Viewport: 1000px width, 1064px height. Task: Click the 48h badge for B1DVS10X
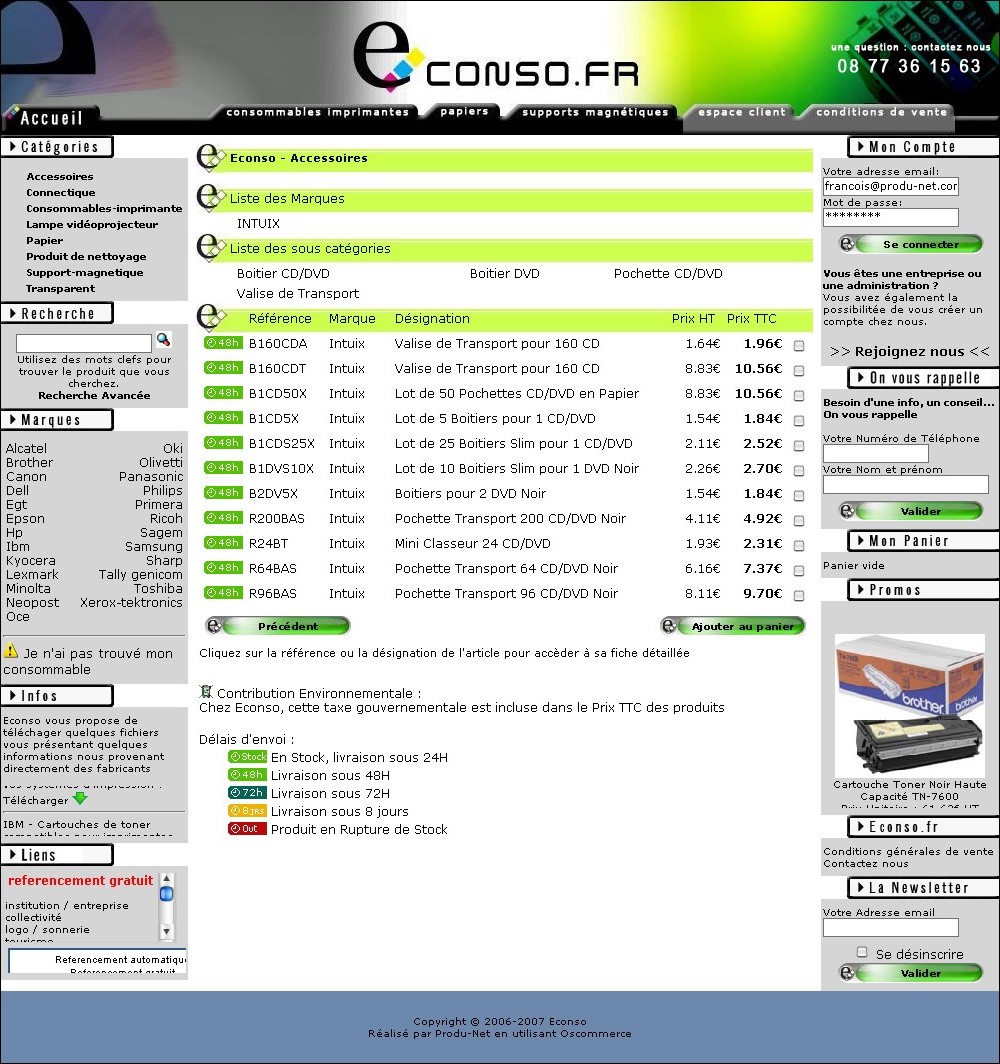[223, 468]
